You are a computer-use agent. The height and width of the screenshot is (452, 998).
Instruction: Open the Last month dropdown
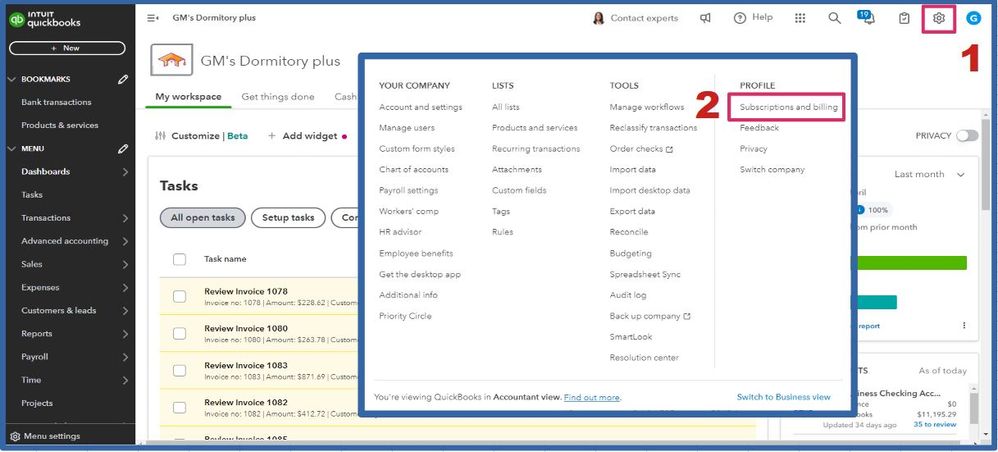click(929, 174)
